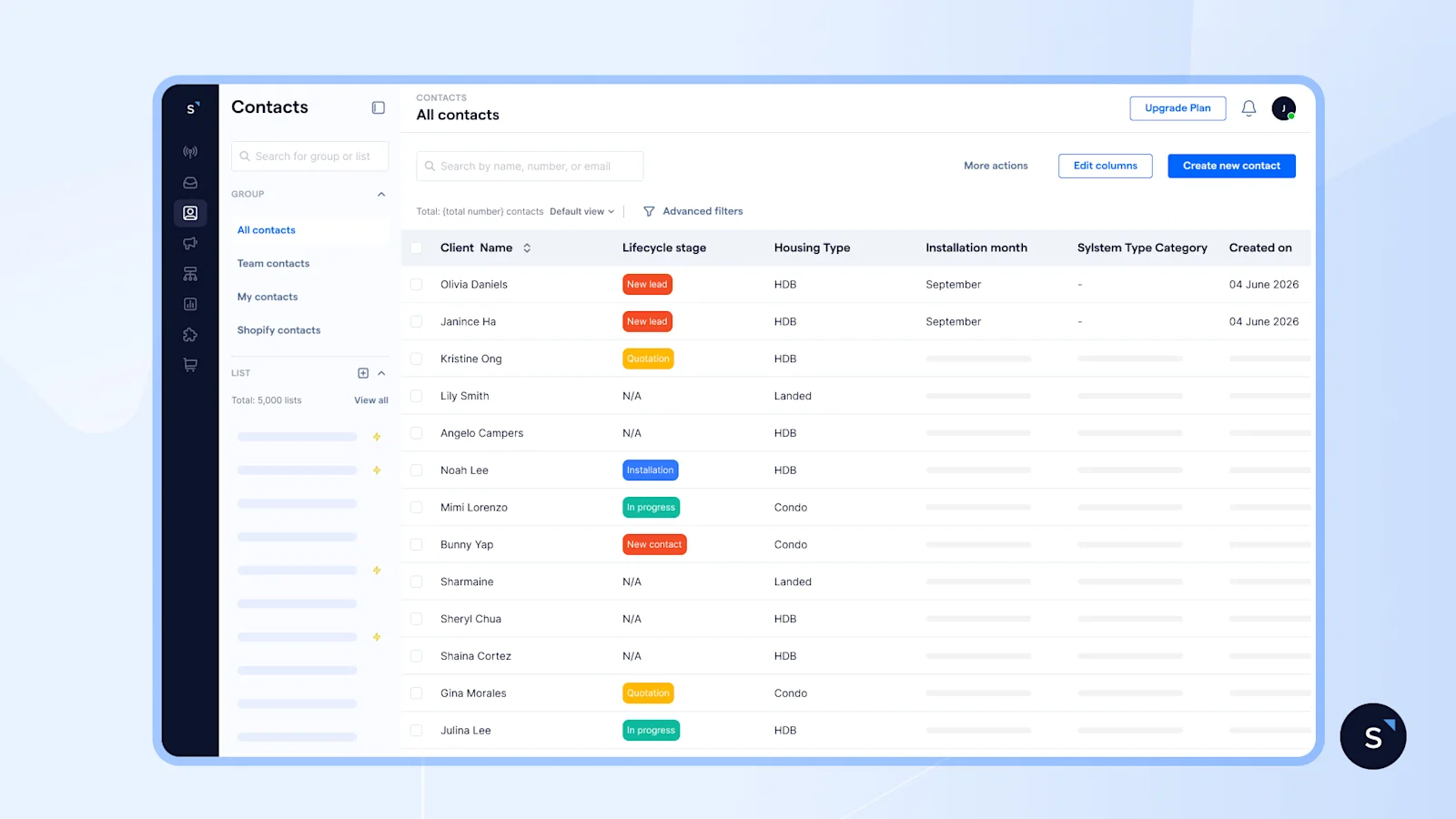The height and width of the screenshot is (819, 1456).
Task: Open the floating S chat widget
Action: (x=1373, y=736)
